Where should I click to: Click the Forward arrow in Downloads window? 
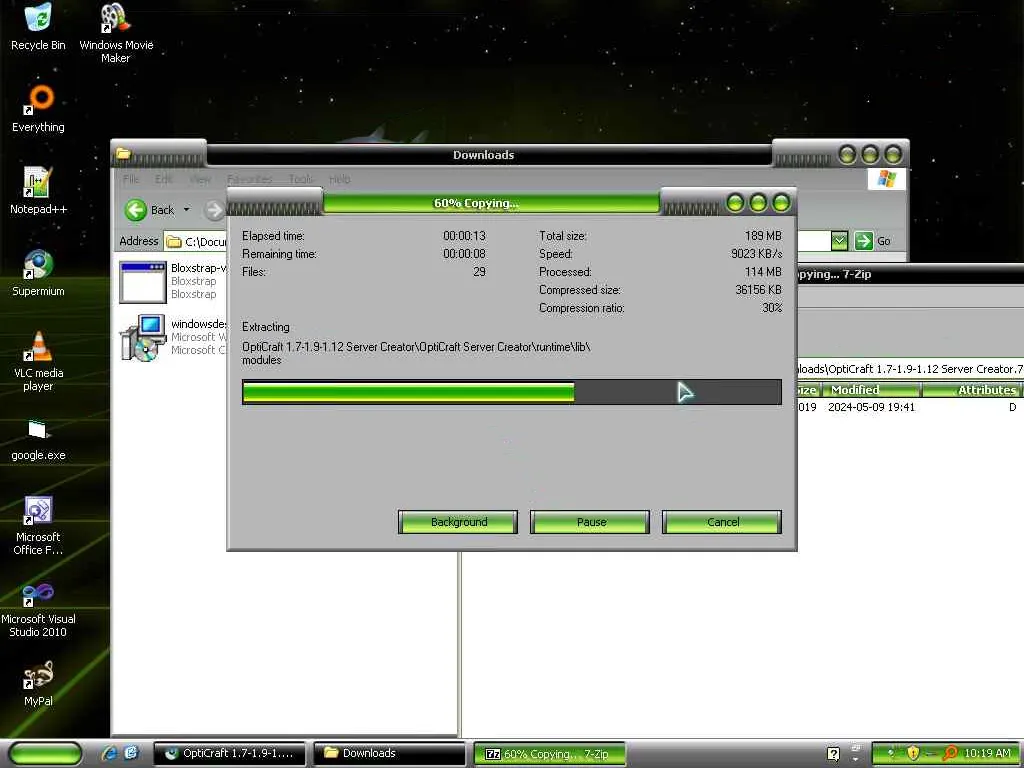coord(214,210)
